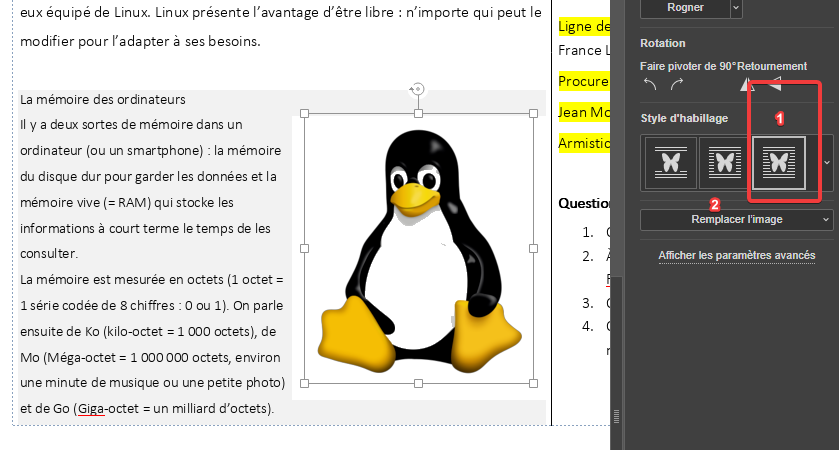Click the highlighted text 'Jean Mo'

584,112
